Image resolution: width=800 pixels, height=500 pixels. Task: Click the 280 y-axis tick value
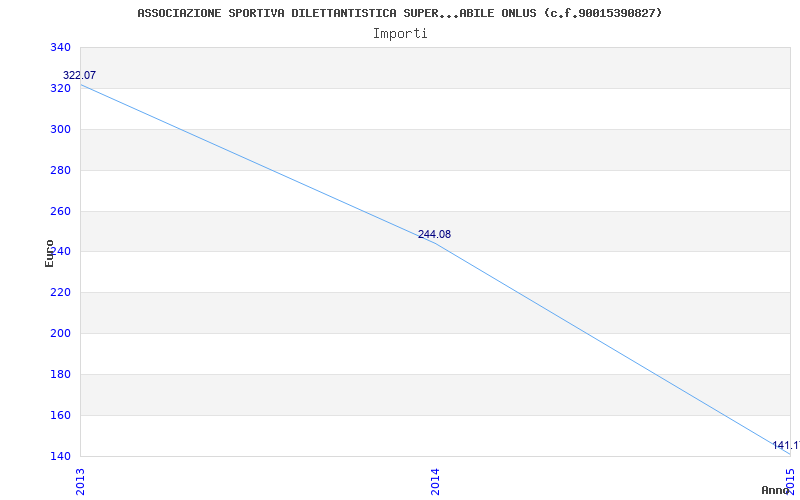[x=60, y=170]
